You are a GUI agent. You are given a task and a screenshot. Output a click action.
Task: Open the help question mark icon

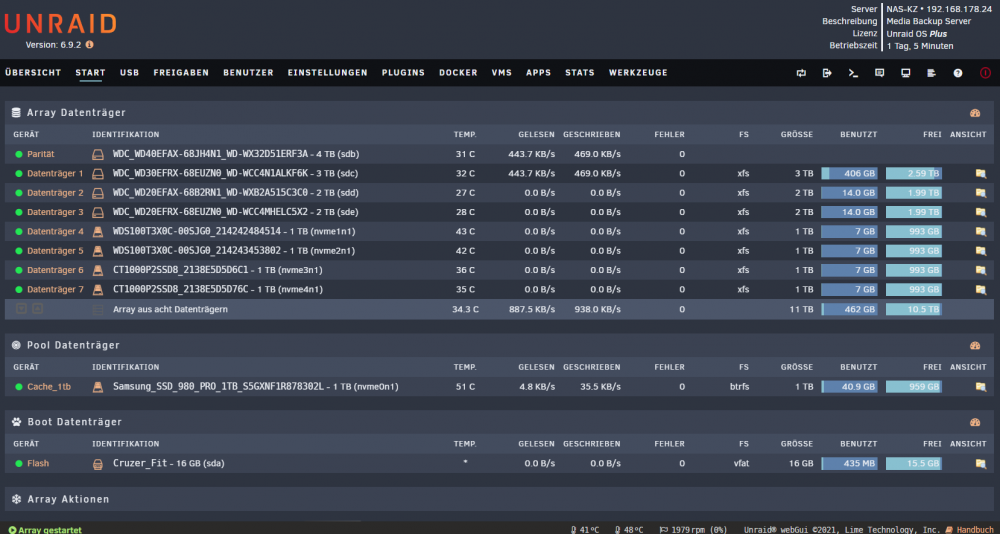(x=958, y=73)
